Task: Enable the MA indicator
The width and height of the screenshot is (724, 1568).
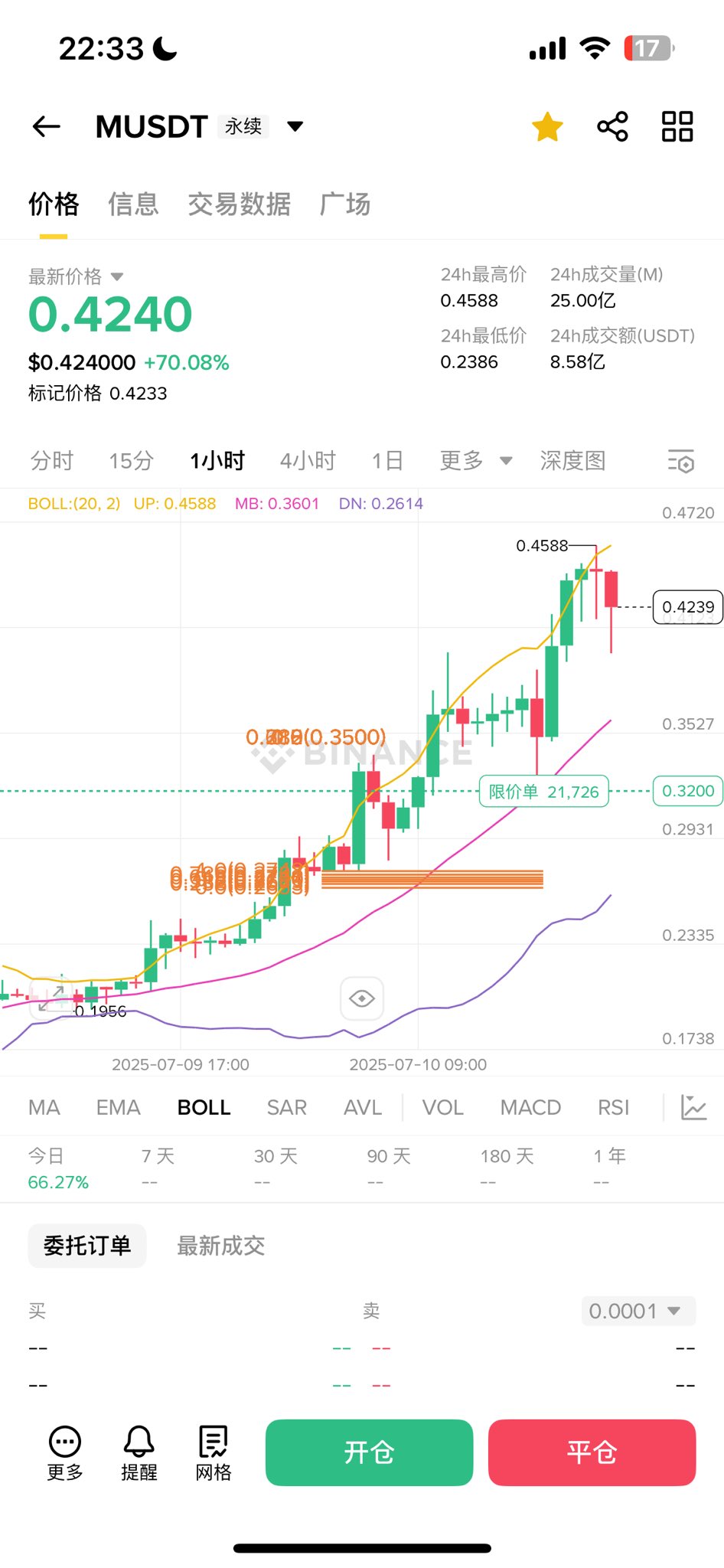Action: click(x=44, y=1107)
